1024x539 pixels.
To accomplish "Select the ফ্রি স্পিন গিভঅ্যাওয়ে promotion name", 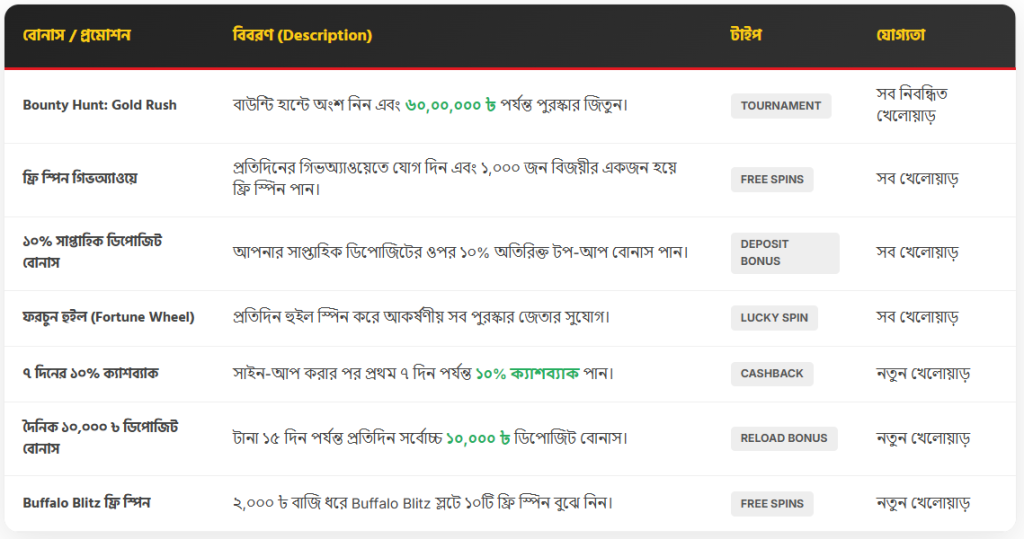I will tap(80, 179).
